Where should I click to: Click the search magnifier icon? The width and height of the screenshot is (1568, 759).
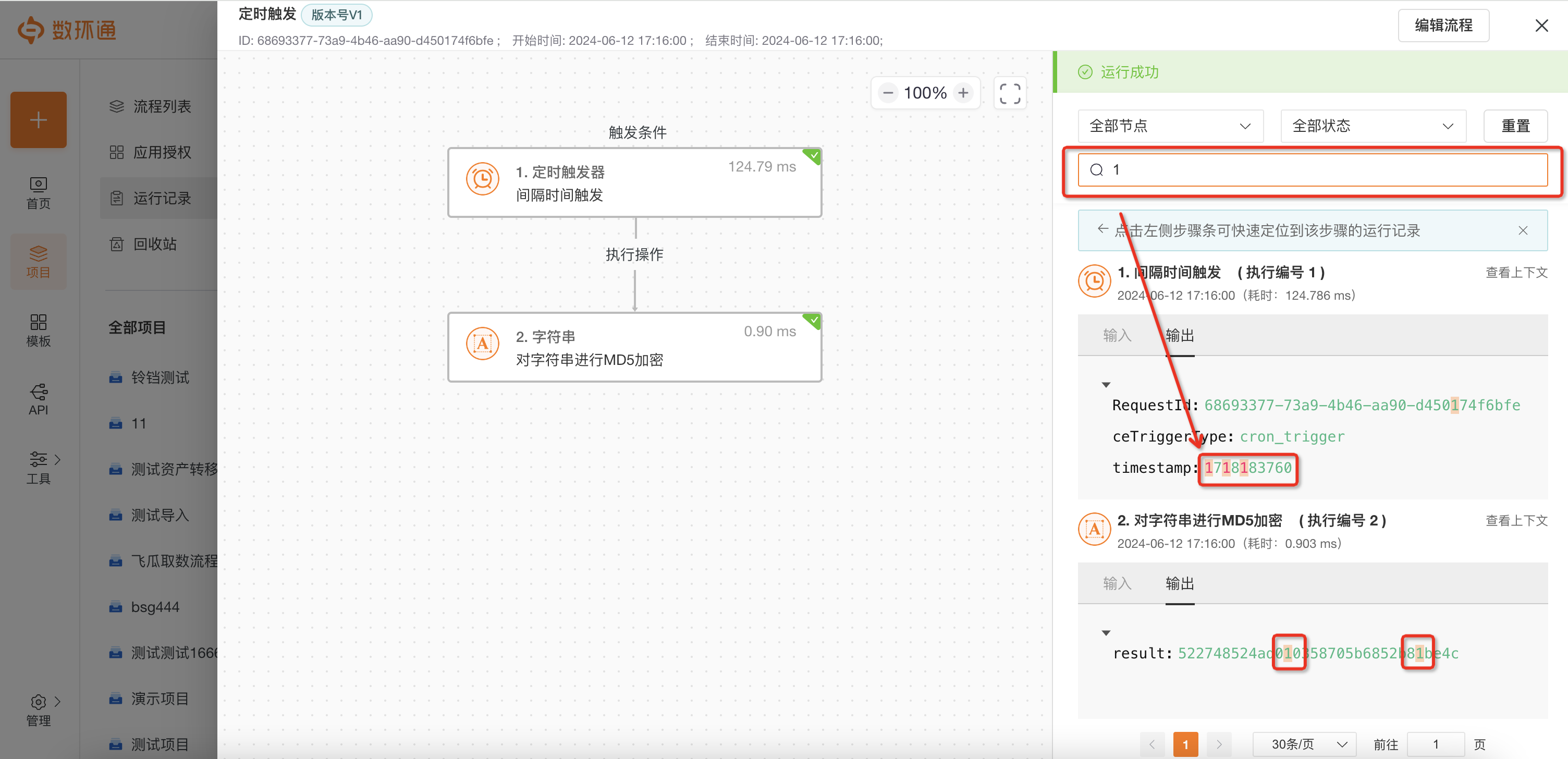click(x=1096, y=170)
